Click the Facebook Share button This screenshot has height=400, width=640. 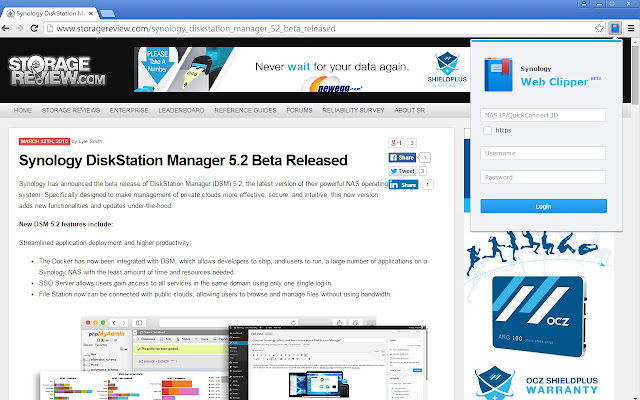tap(401, 157)
